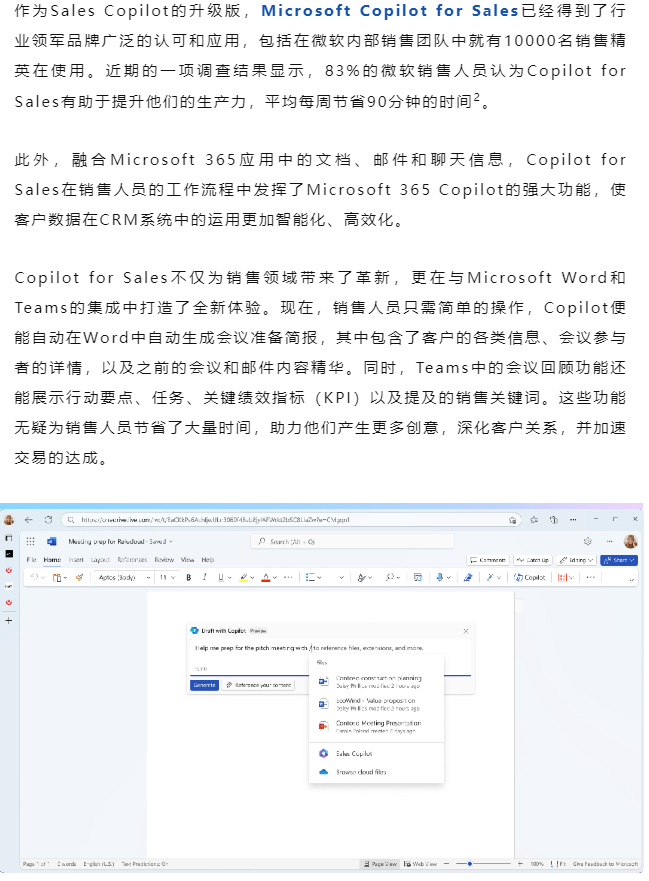Click the zoom out minus icon
The image size is (649, 881).
click(x=446, y=864)
